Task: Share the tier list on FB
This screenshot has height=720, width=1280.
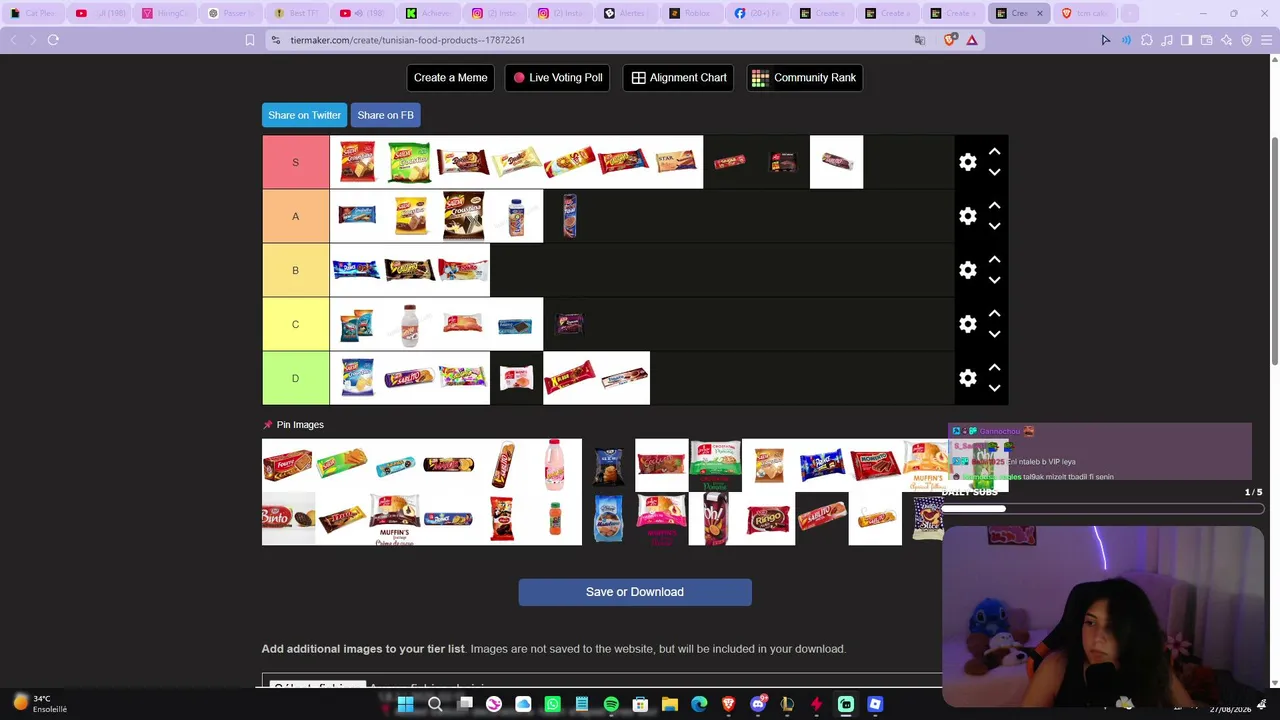Action: [385, 115]
